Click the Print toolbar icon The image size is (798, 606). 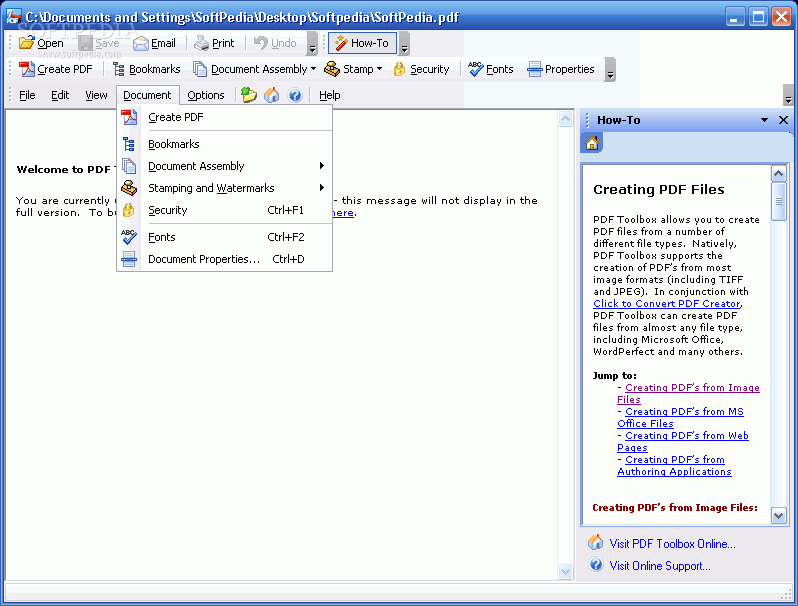tap(202, 43)
